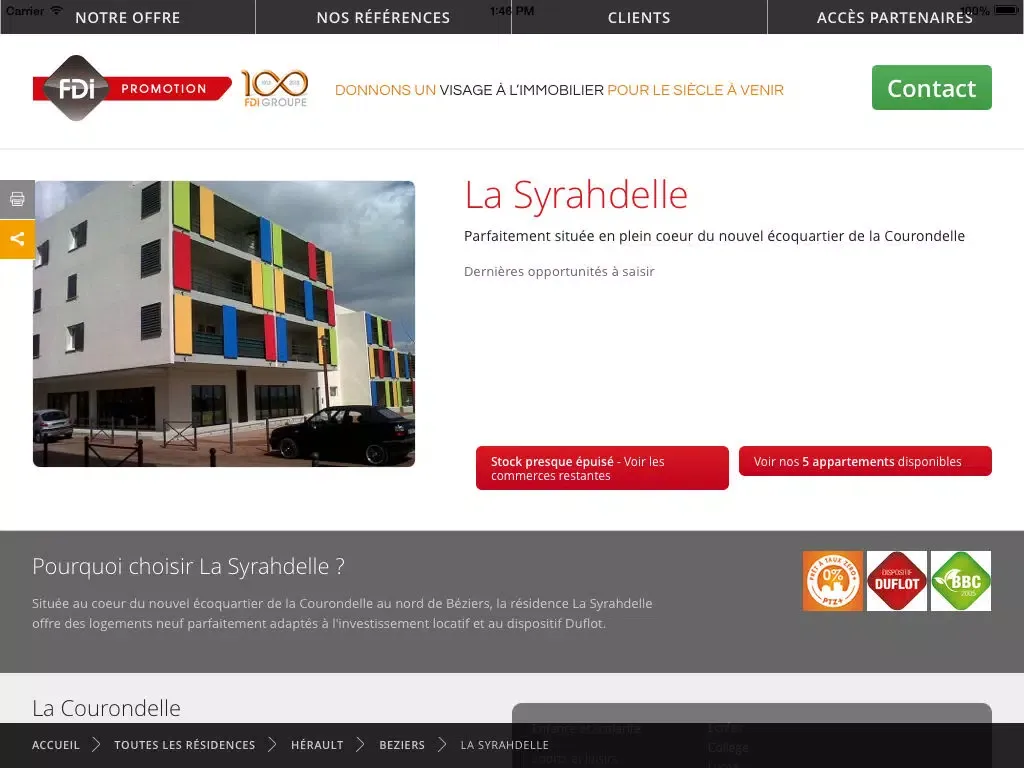The image size is (1024, 768).
Task: Open TOUTES LES RÉSIDENCES breadcrumb link
Action: 185,745
